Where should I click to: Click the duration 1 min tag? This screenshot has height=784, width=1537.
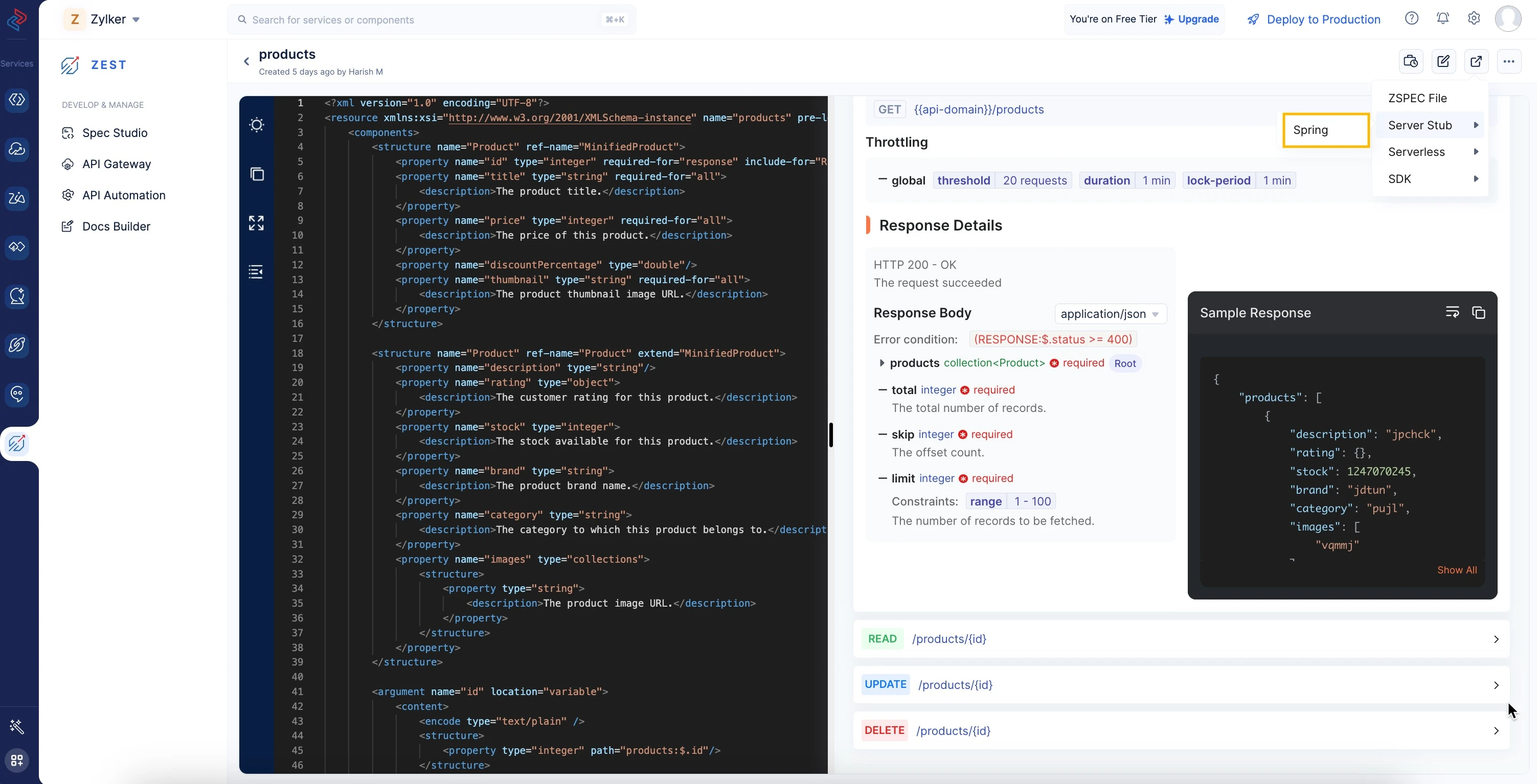coord(1126,180)
